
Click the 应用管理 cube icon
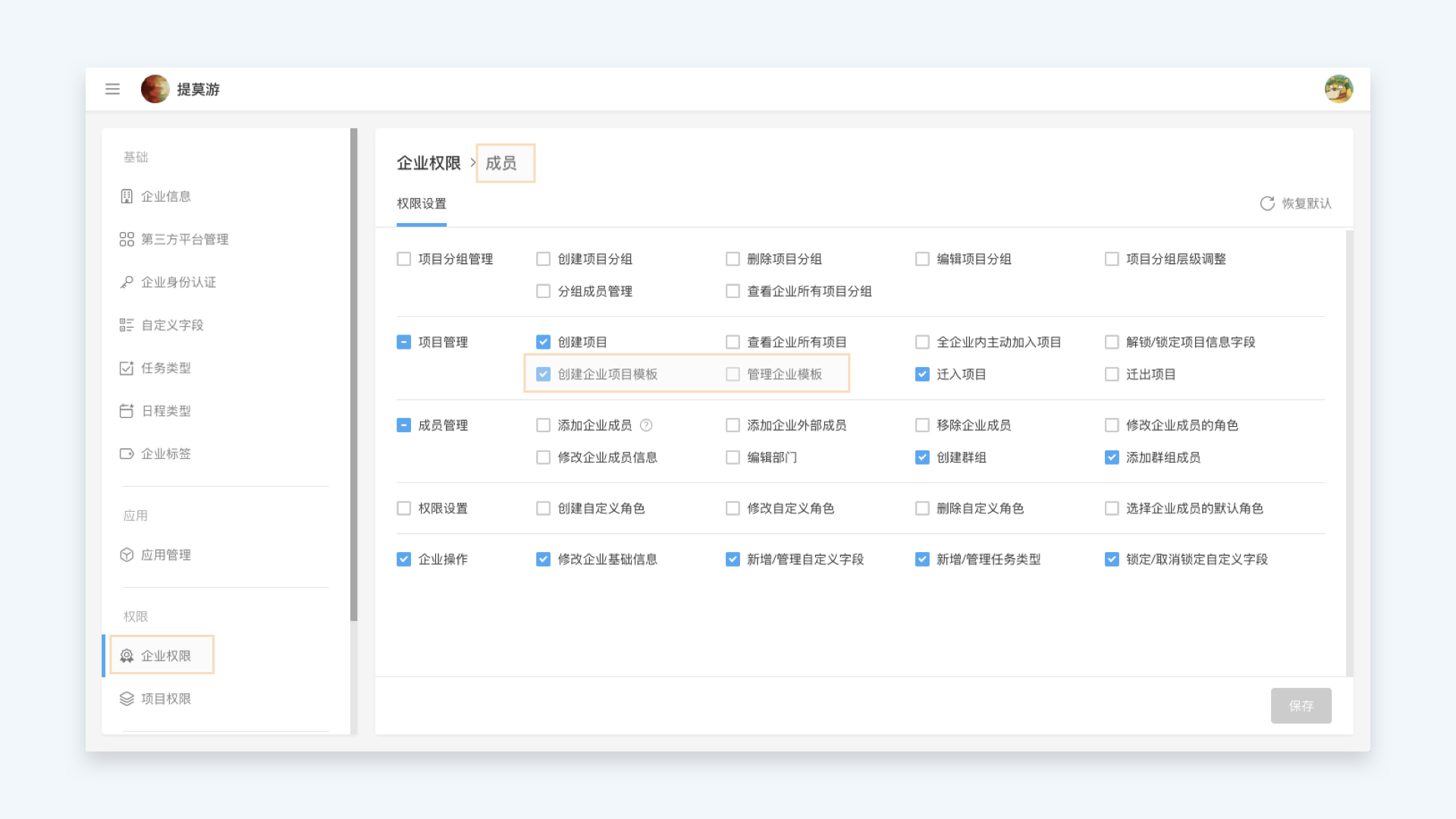click(x=127, y=555)
